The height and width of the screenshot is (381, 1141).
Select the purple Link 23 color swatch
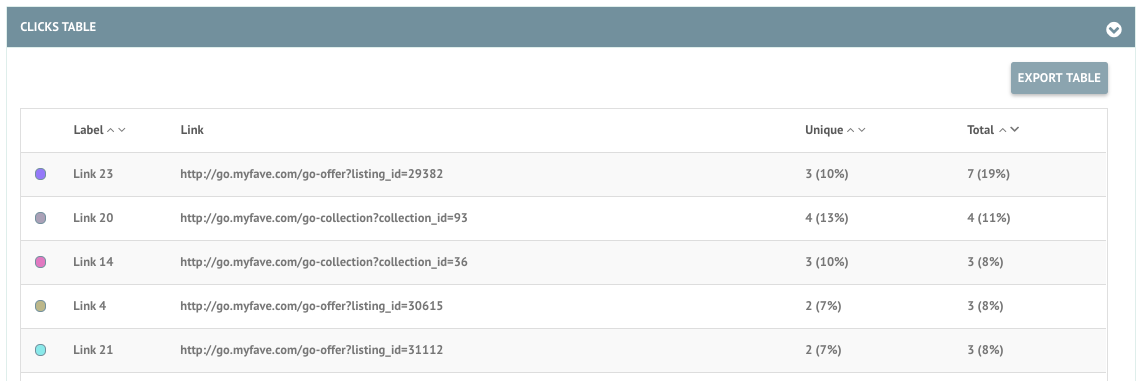pos(41,174)
